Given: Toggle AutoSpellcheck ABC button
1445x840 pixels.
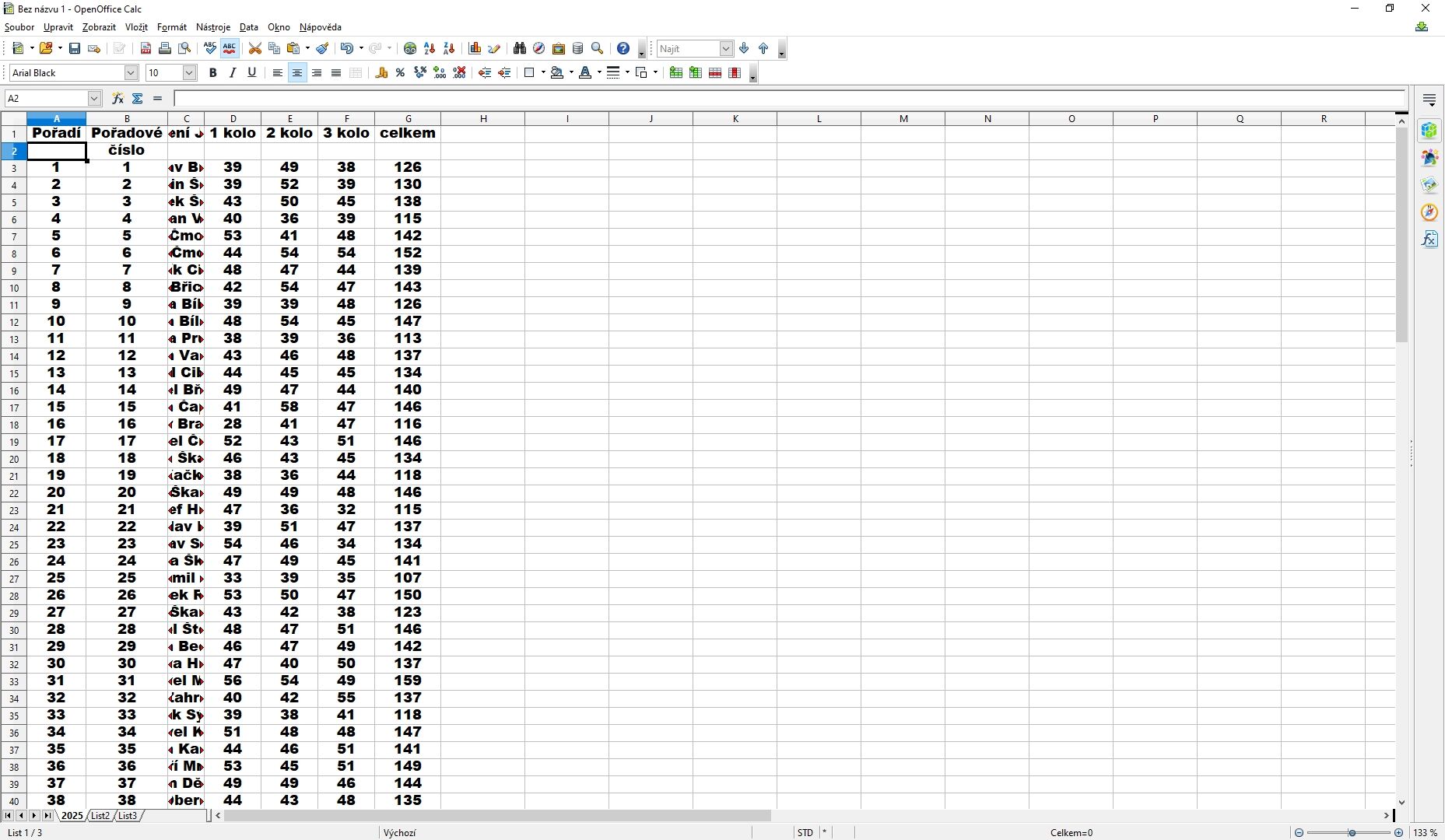Looking at the screenshot, I should 230,48.
